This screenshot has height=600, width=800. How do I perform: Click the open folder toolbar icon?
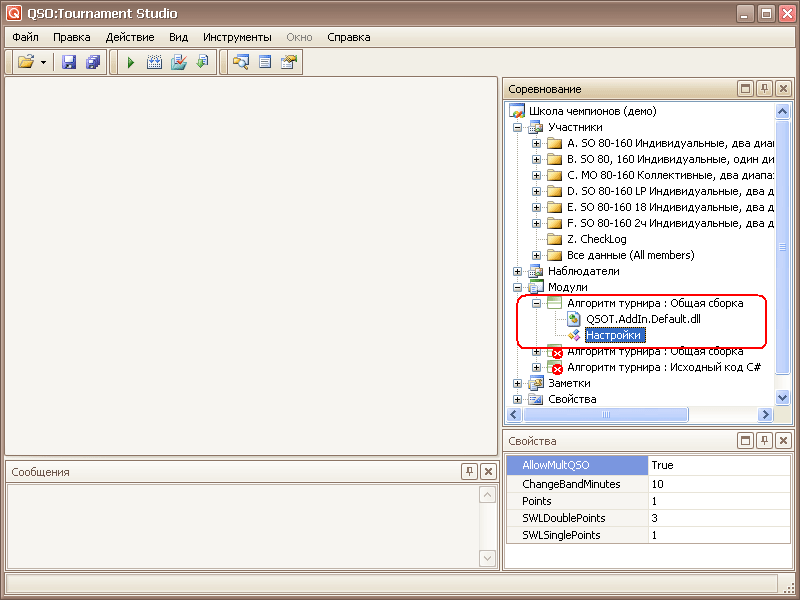25,62
